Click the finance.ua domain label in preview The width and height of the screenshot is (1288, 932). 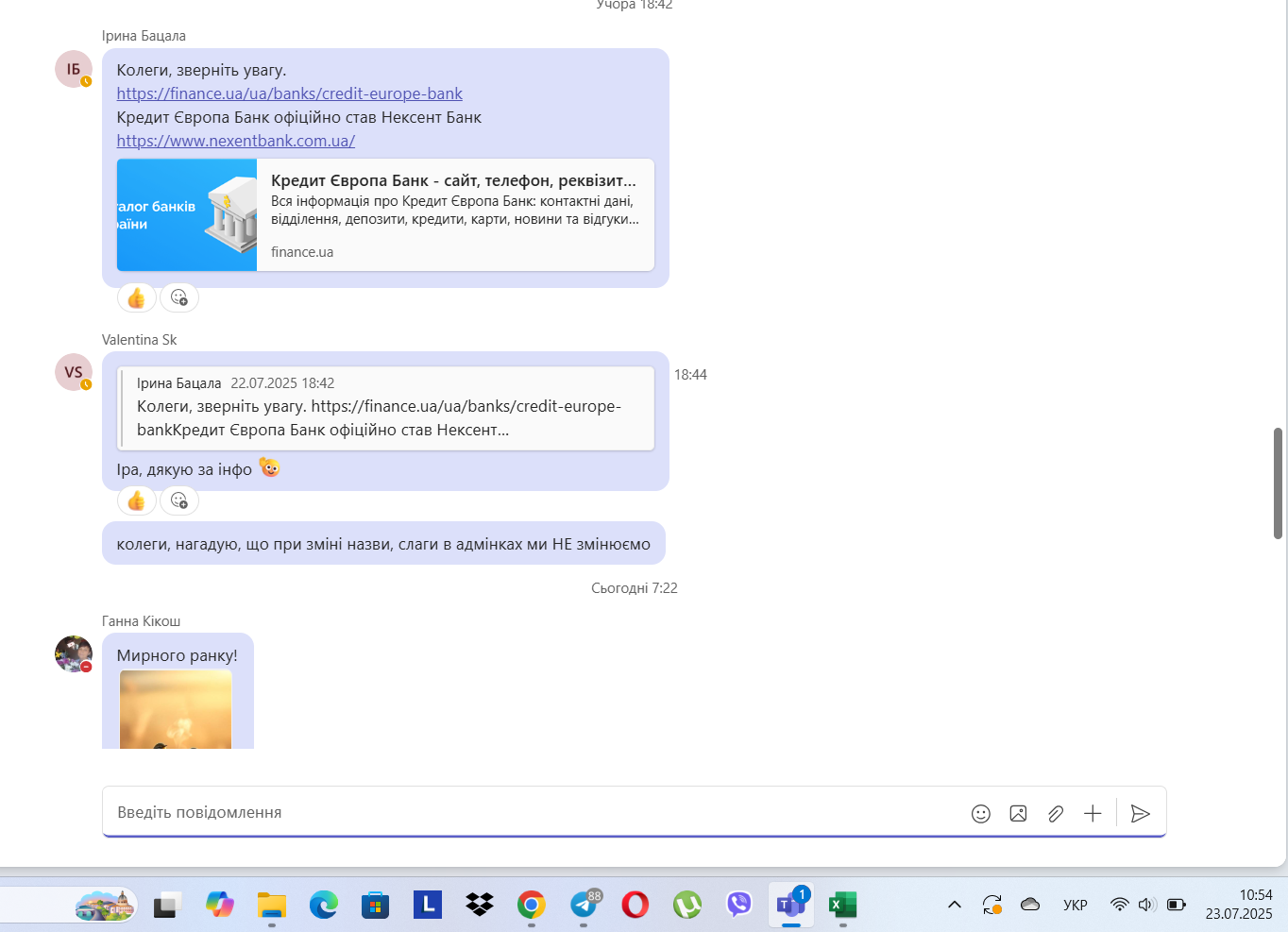[x=302, y=252]
